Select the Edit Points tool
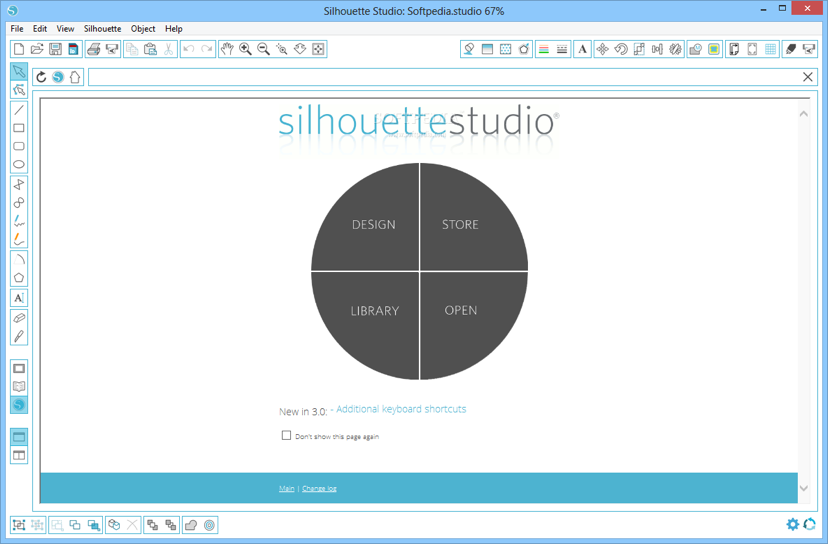This screenshot has height=544, width=828. click(19, 89)
